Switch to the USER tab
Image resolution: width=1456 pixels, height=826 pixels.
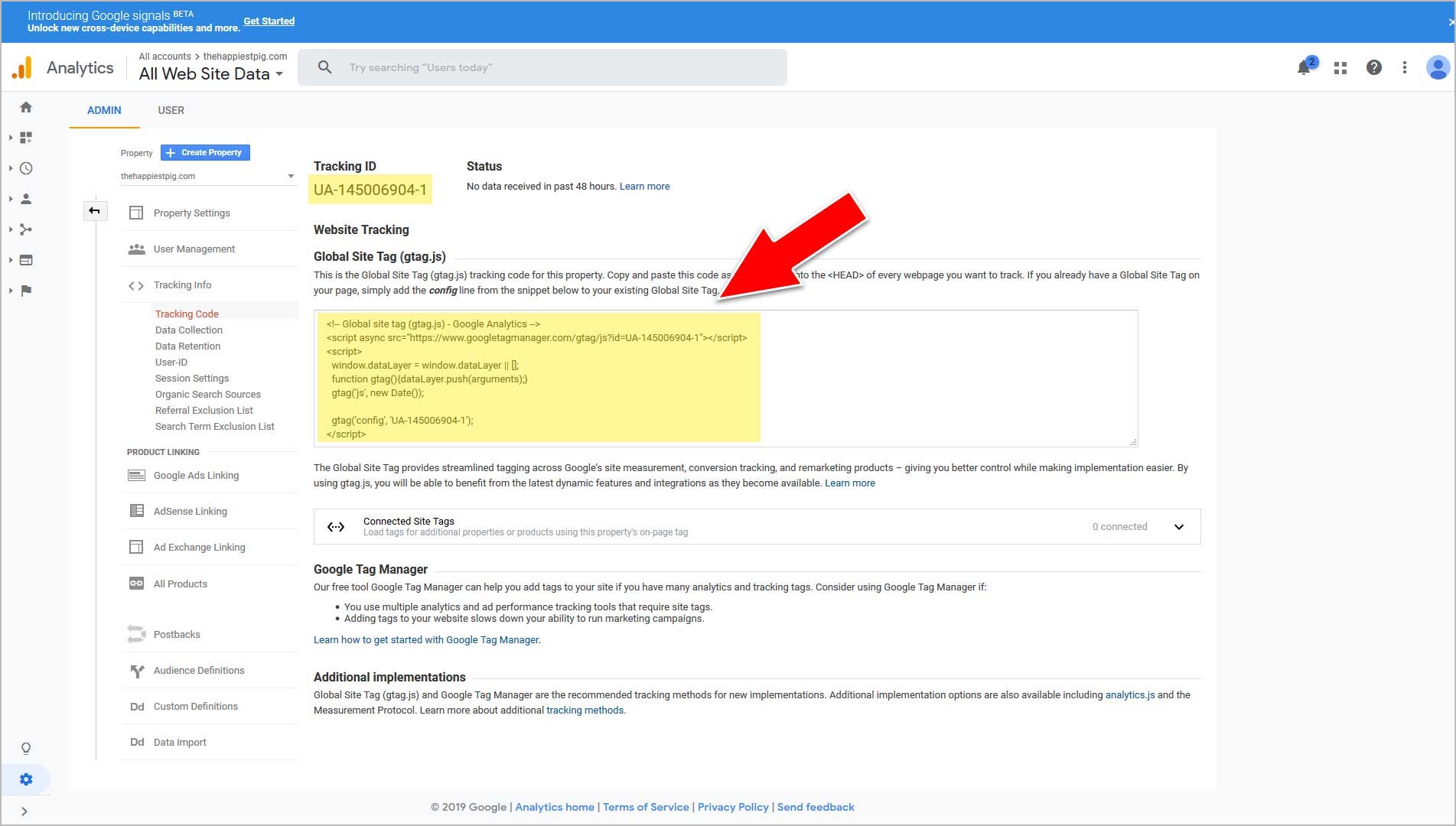[171, 110]
